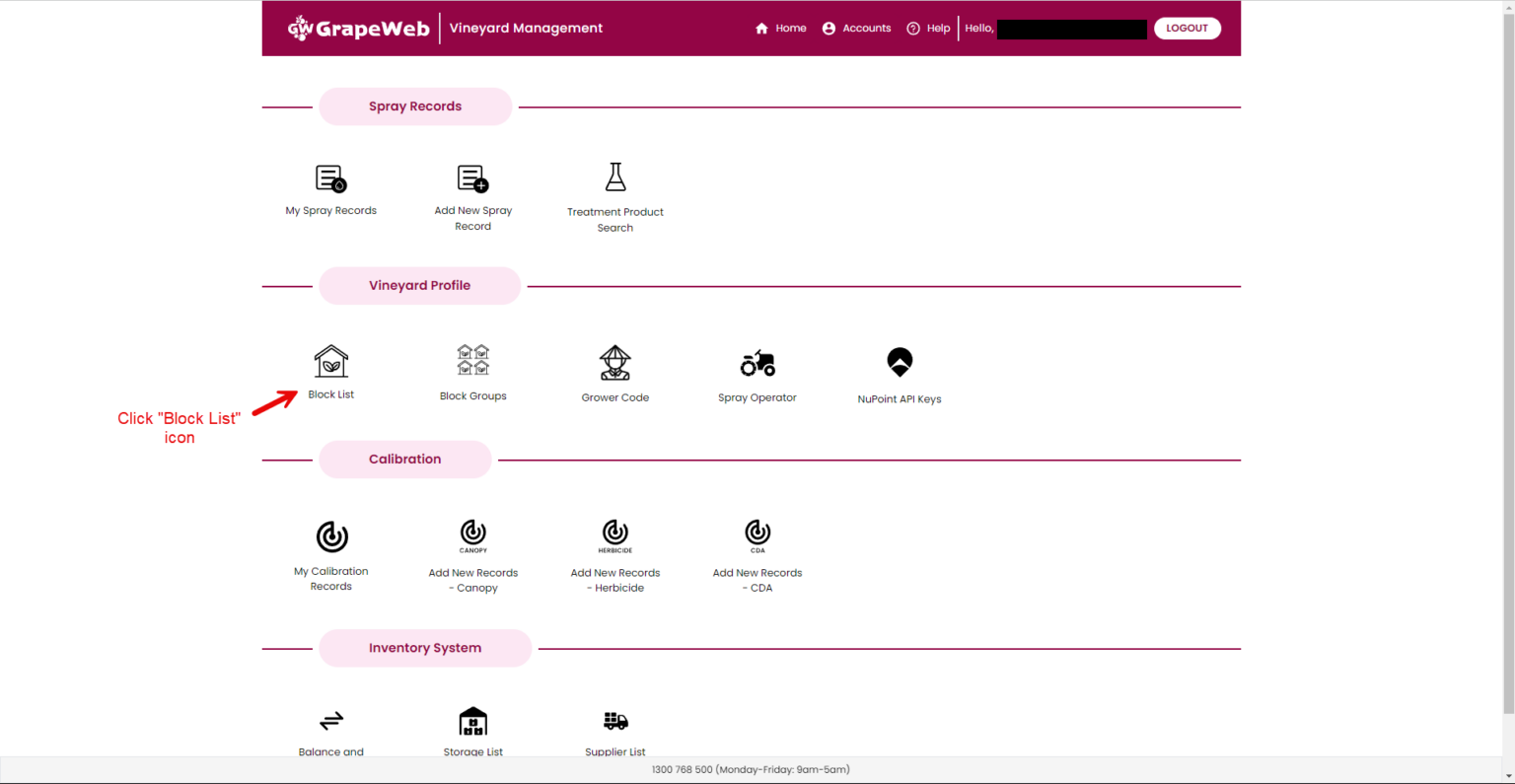The height and width of the screenshot is (784, 1515).
Task: Select the Grower Code icon
Action: click(x=615, y=363)
